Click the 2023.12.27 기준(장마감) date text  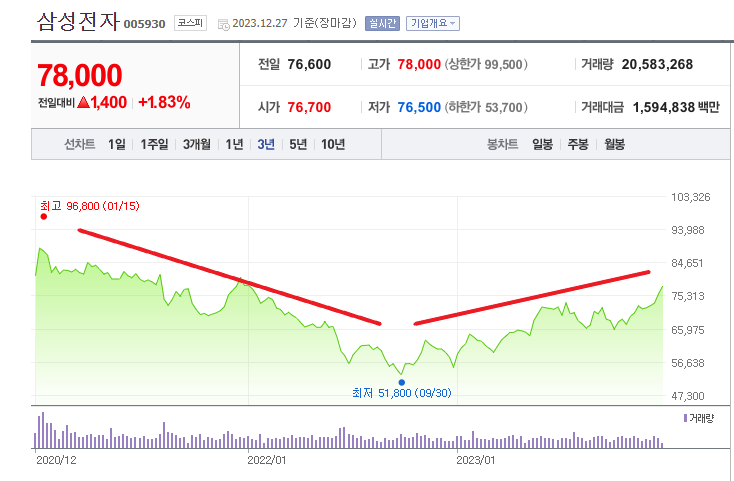[x=294, y=23]
